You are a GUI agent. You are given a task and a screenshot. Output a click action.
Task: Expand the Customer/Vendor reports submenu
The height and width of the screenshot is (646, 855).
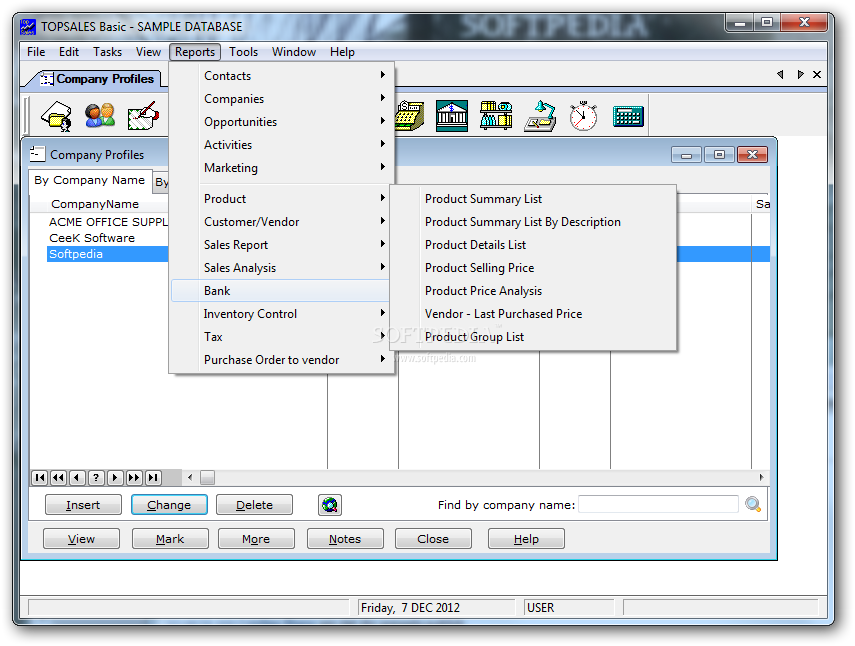tap(282, 222)
